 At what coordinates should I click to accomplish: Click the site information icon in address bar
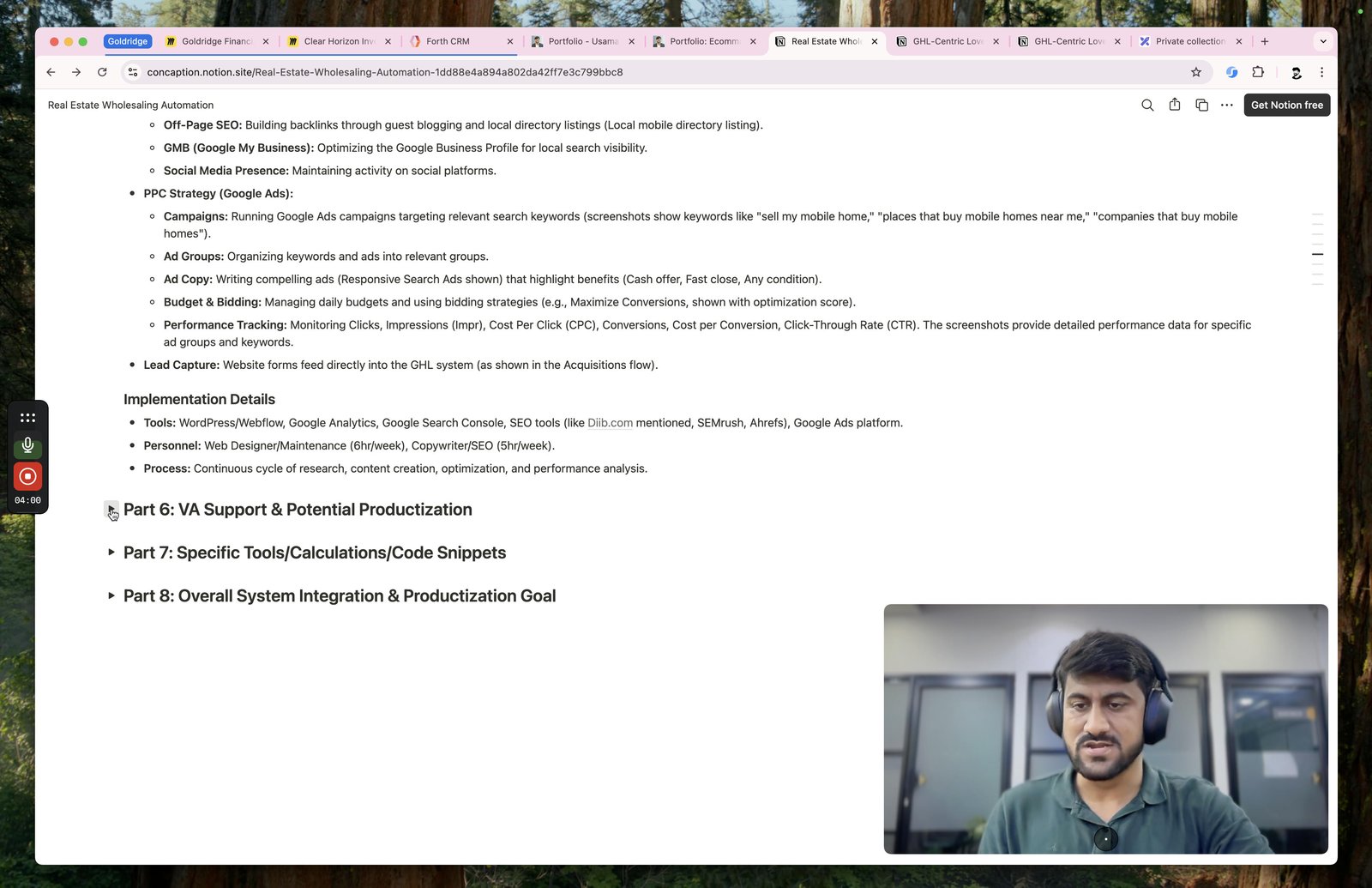click(133, 72)
